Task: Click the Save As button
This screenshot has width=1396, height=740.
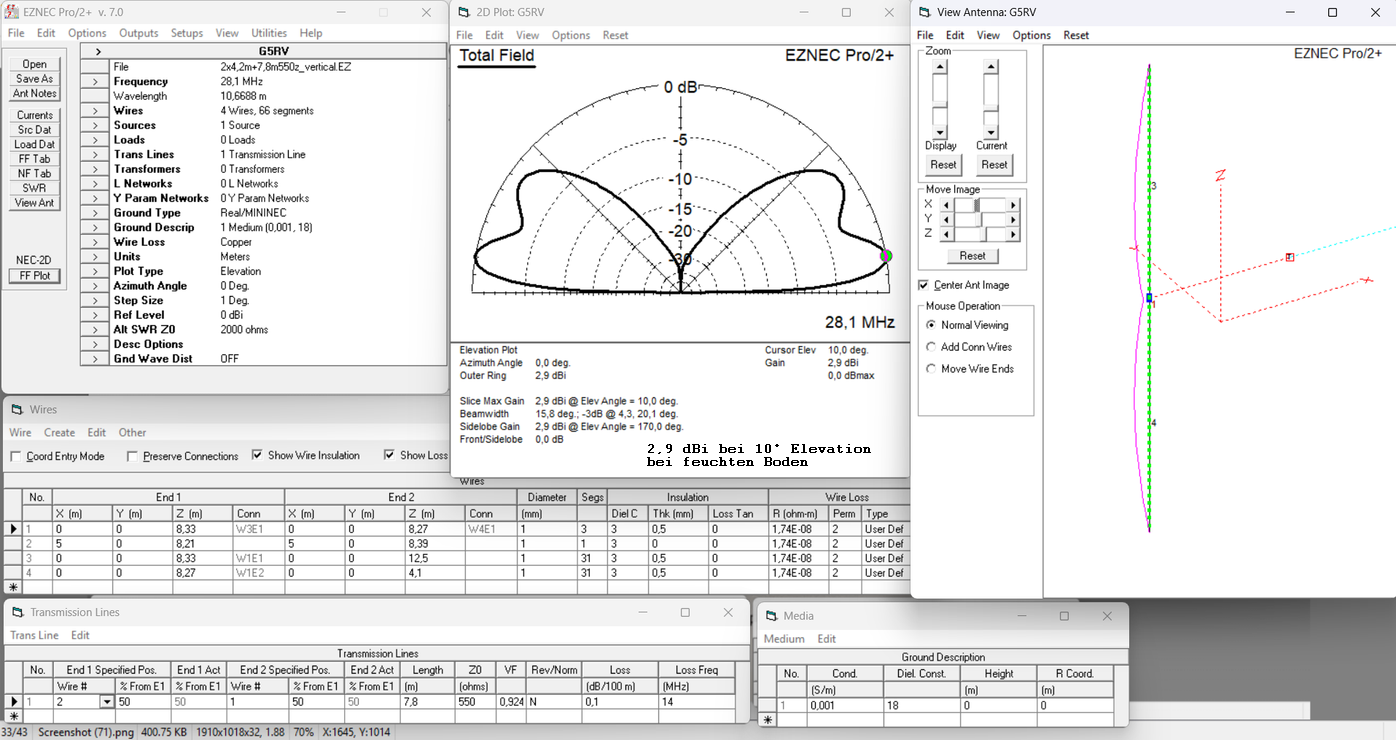Action: point(35,79)
